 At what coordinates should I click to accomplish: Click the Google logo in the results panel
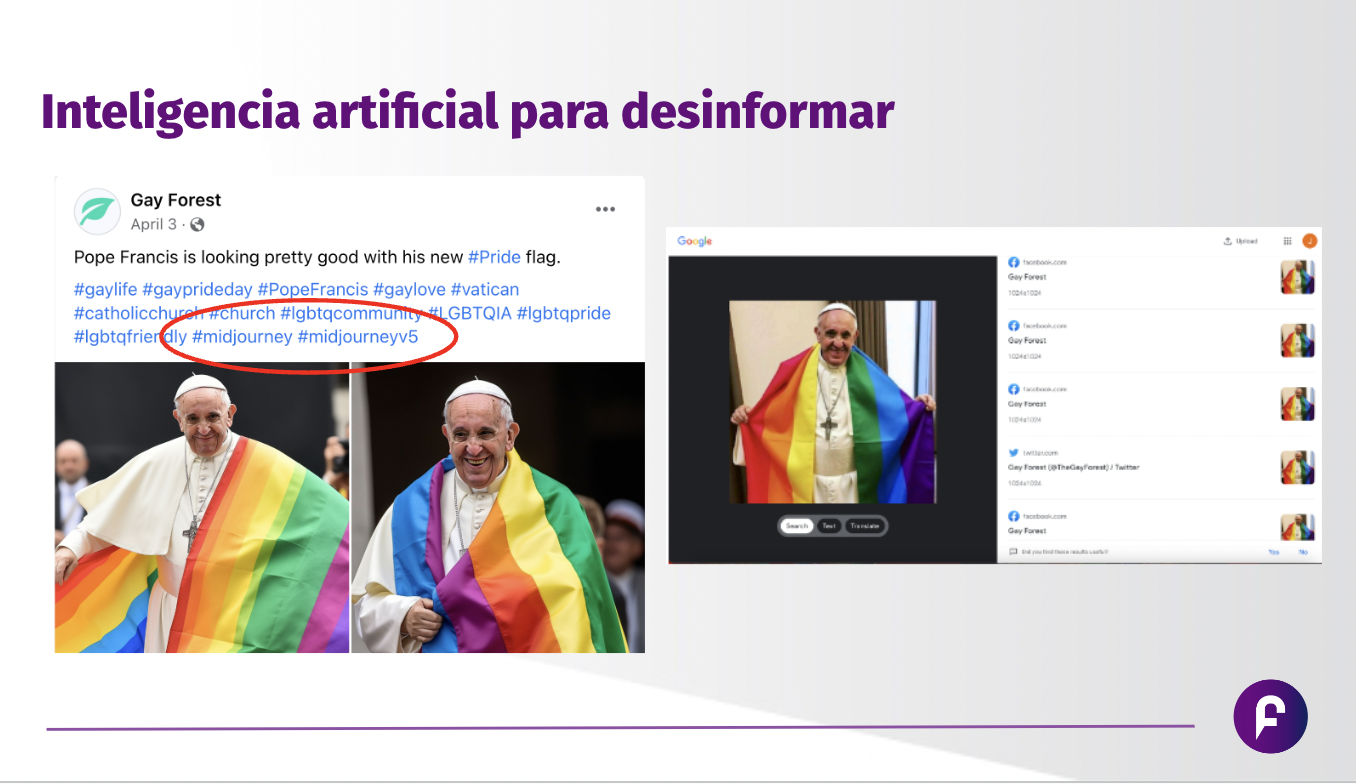tap(694, 242)
